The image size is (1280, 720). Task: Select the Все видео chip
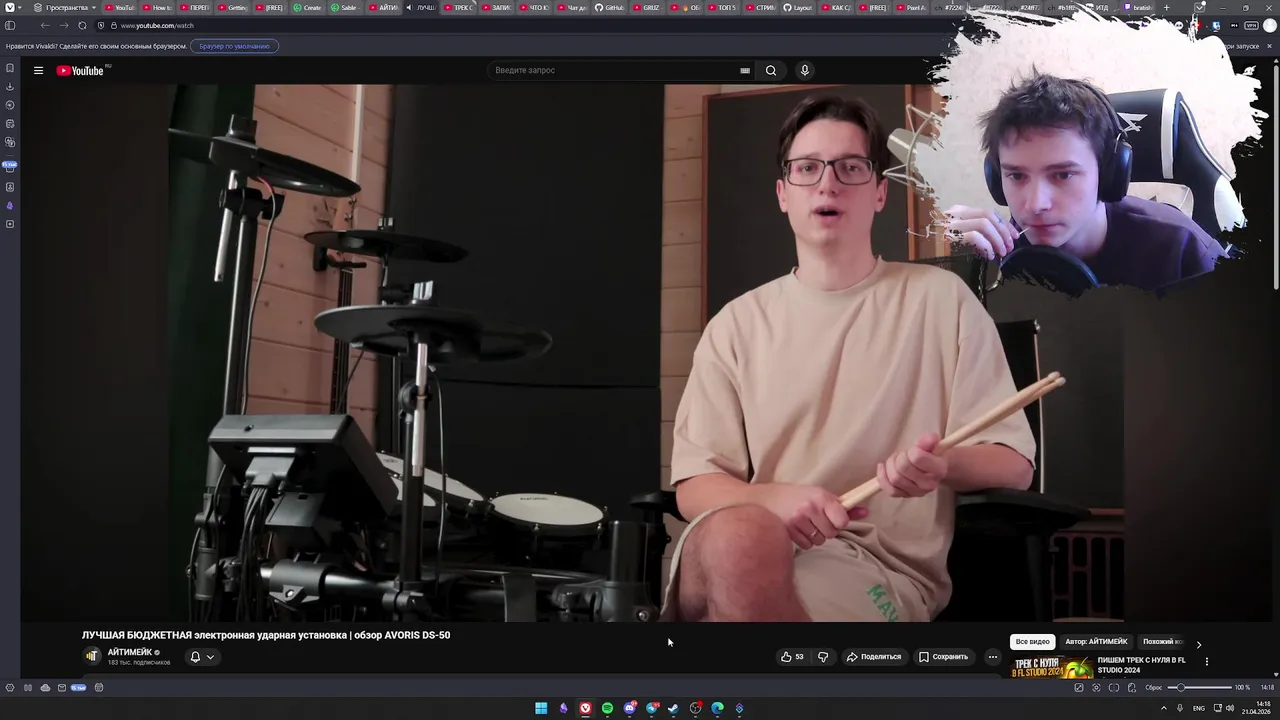point(1033,642)
